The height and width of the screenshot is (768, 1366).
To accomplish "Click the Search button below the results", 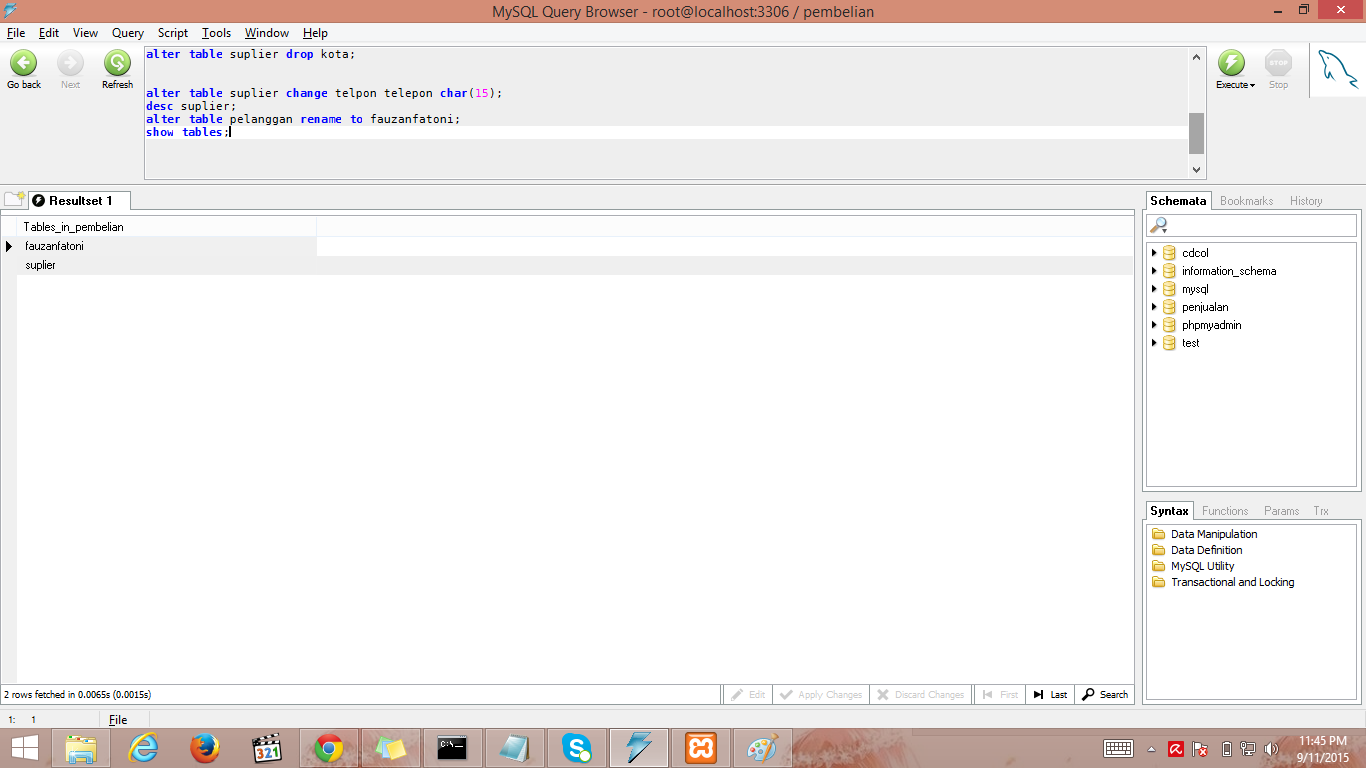I will (1104, 694).
